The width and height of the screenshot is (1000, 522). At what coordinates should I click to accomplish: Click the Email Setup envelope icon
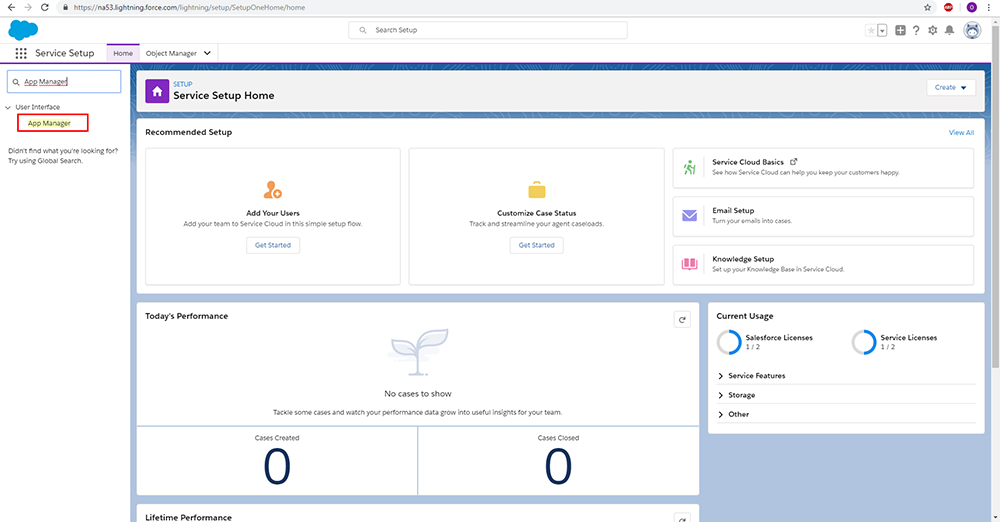689,216
